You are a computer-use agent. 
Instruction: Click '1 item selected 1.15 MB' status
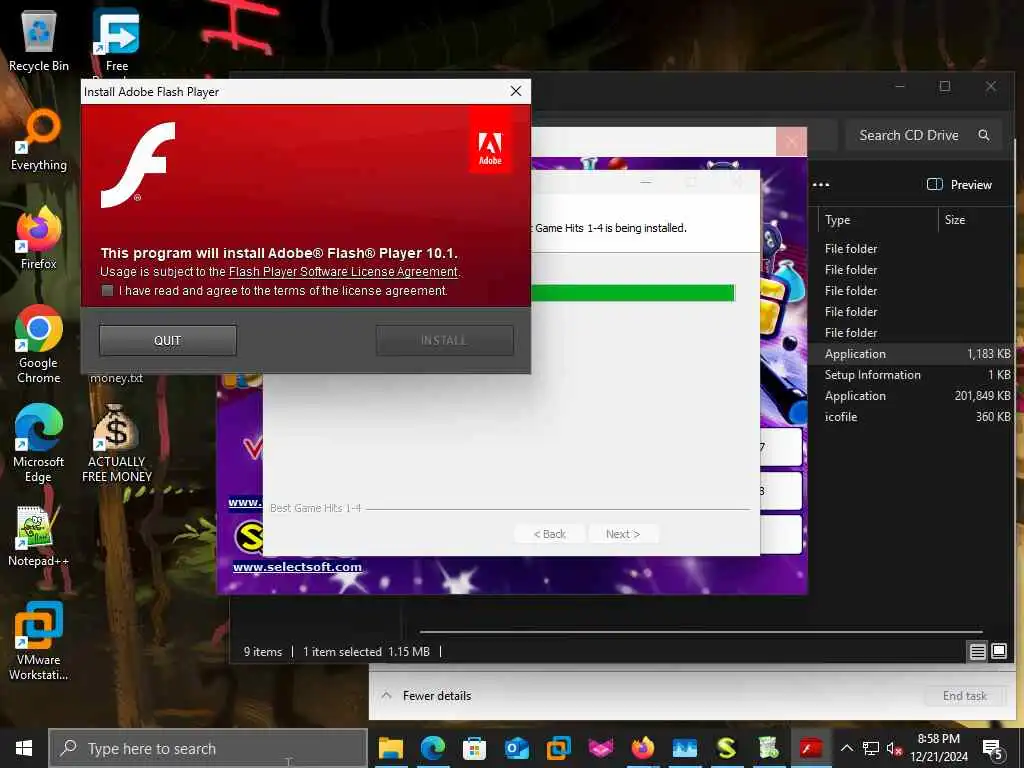[x=366, y=652]
